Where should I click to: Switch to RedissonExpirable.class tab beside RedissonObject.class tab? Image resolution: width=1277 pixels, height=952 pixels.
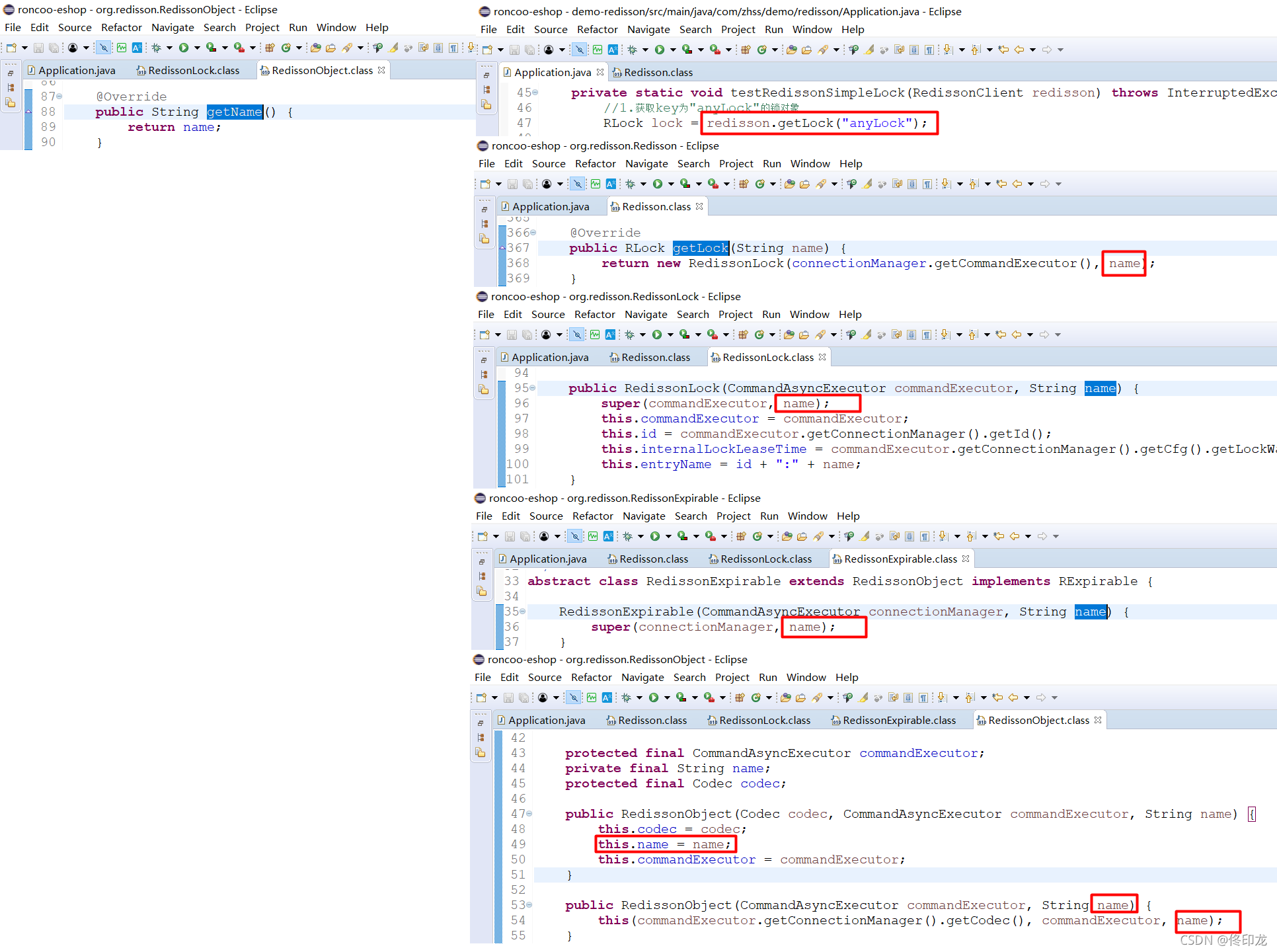(x=899, y=720)
